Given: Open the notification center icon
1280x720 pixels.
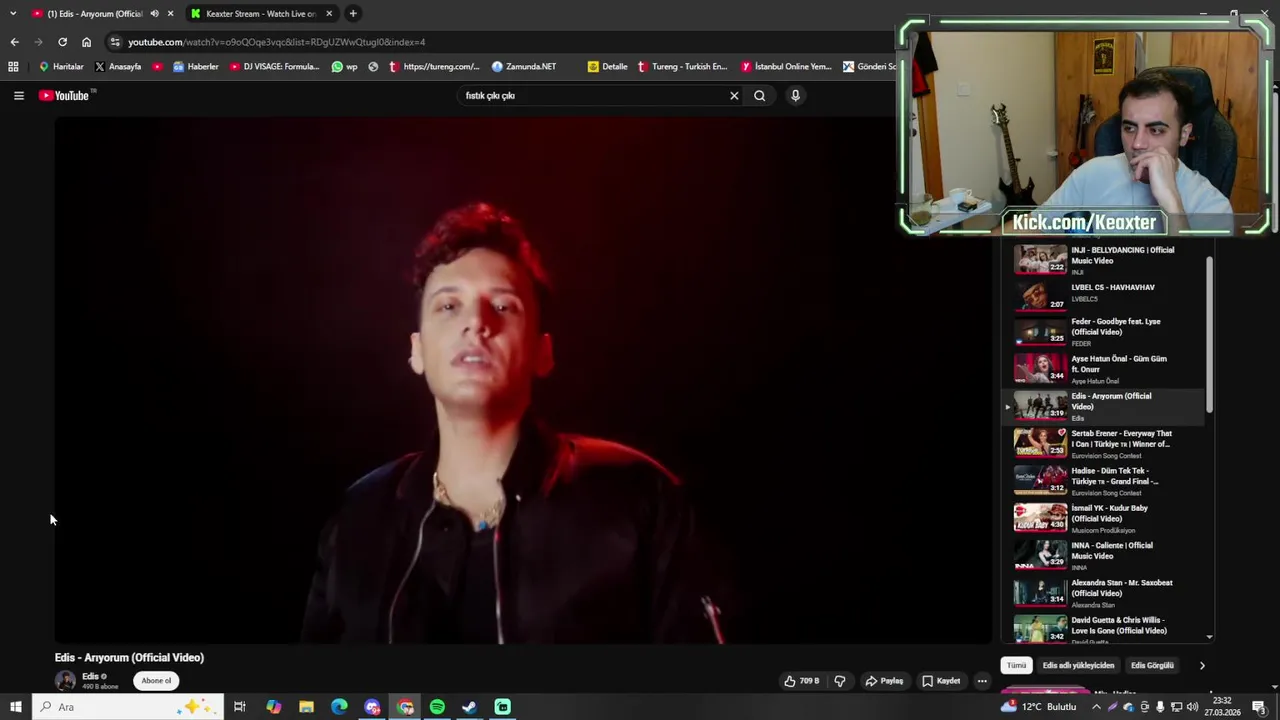Looking at the screenshot, I should [x=1259, y=707].
